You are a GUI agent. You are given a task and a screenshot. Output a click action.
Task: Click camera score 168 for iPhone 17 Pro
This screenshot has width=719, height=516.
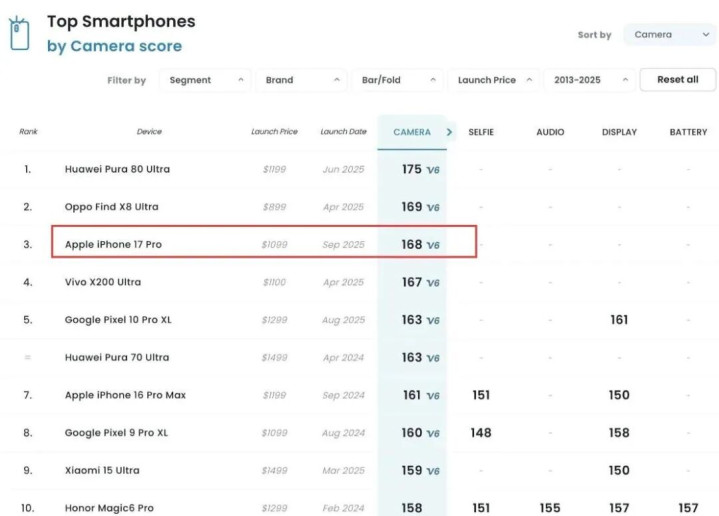(412, 244)
